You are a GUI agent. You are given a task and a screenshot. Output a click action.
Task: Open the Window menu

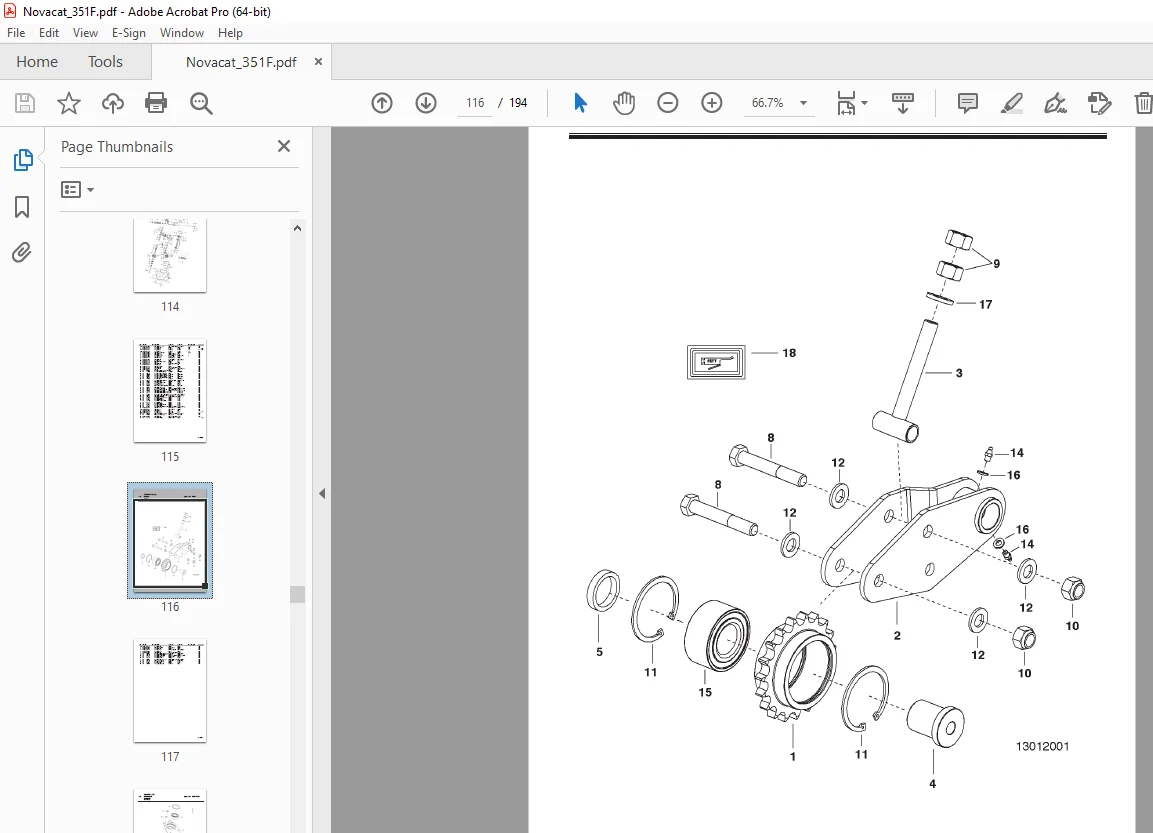182,33
